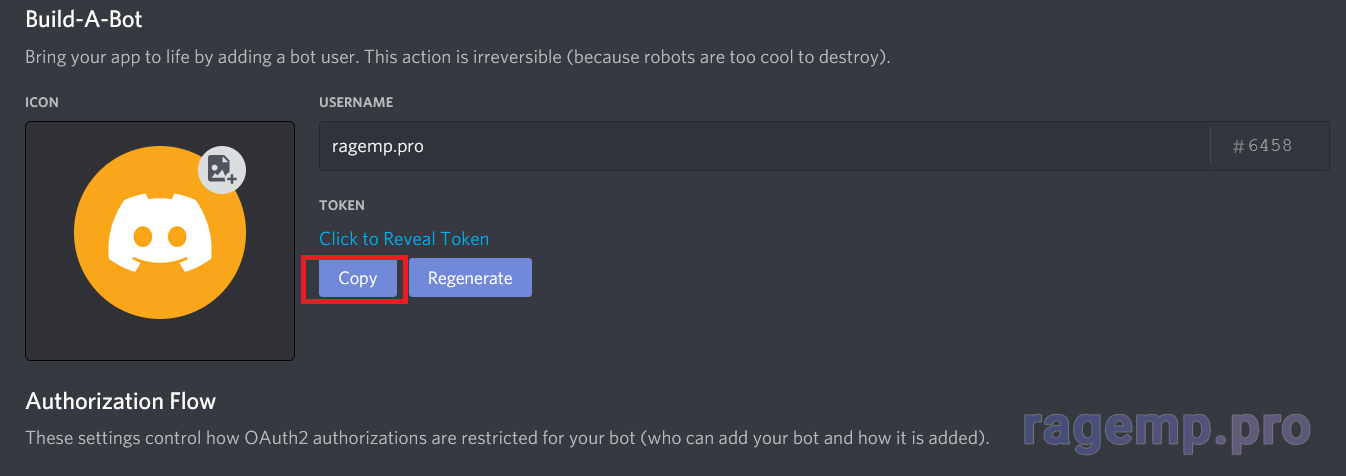1346x476 pixels.
Task: Focus the ragemp.pro username field
Action: [x=765, y=146]
